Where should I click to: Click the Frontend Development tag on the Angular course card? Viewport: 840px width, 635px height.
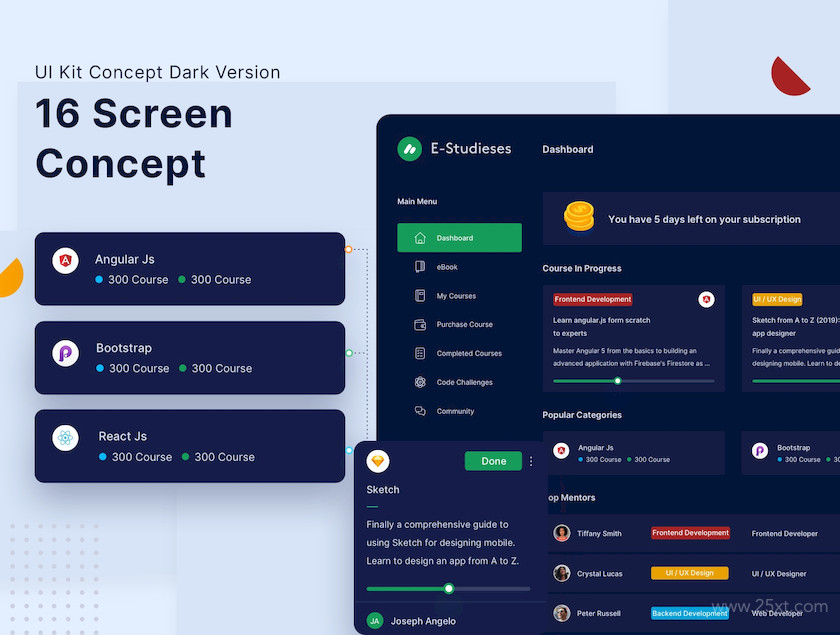[x=592, y=299]
